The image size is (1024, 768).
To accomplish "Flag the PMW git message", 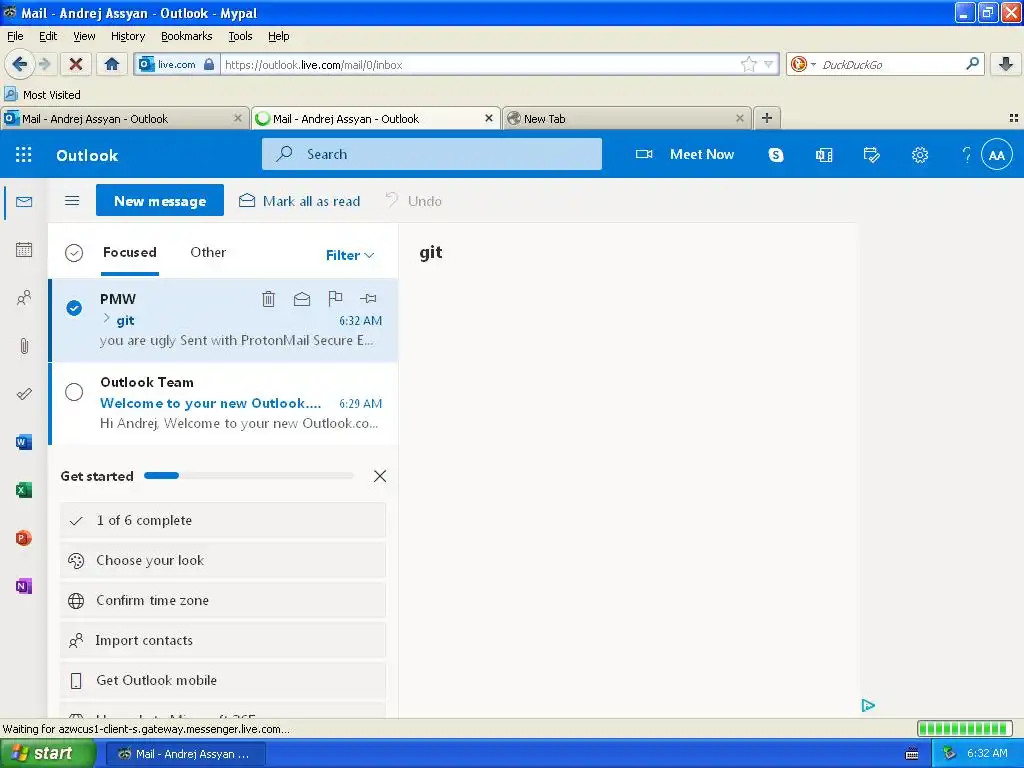I will click(x=335, y=298).
